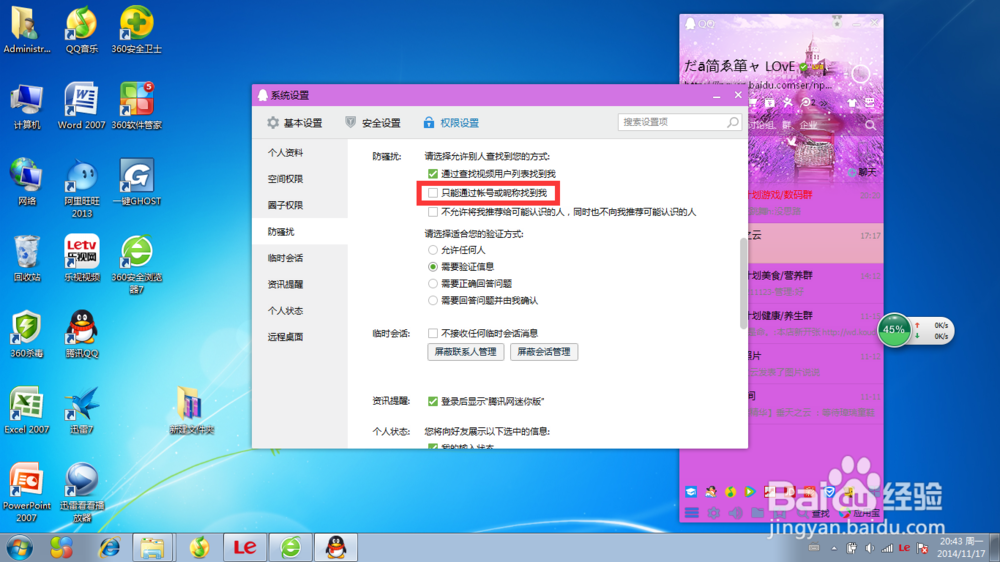This screenshot has height=562, width=1000.
Task: Click 聊天 button in QQ panel
Action: [x=862, y=172]
